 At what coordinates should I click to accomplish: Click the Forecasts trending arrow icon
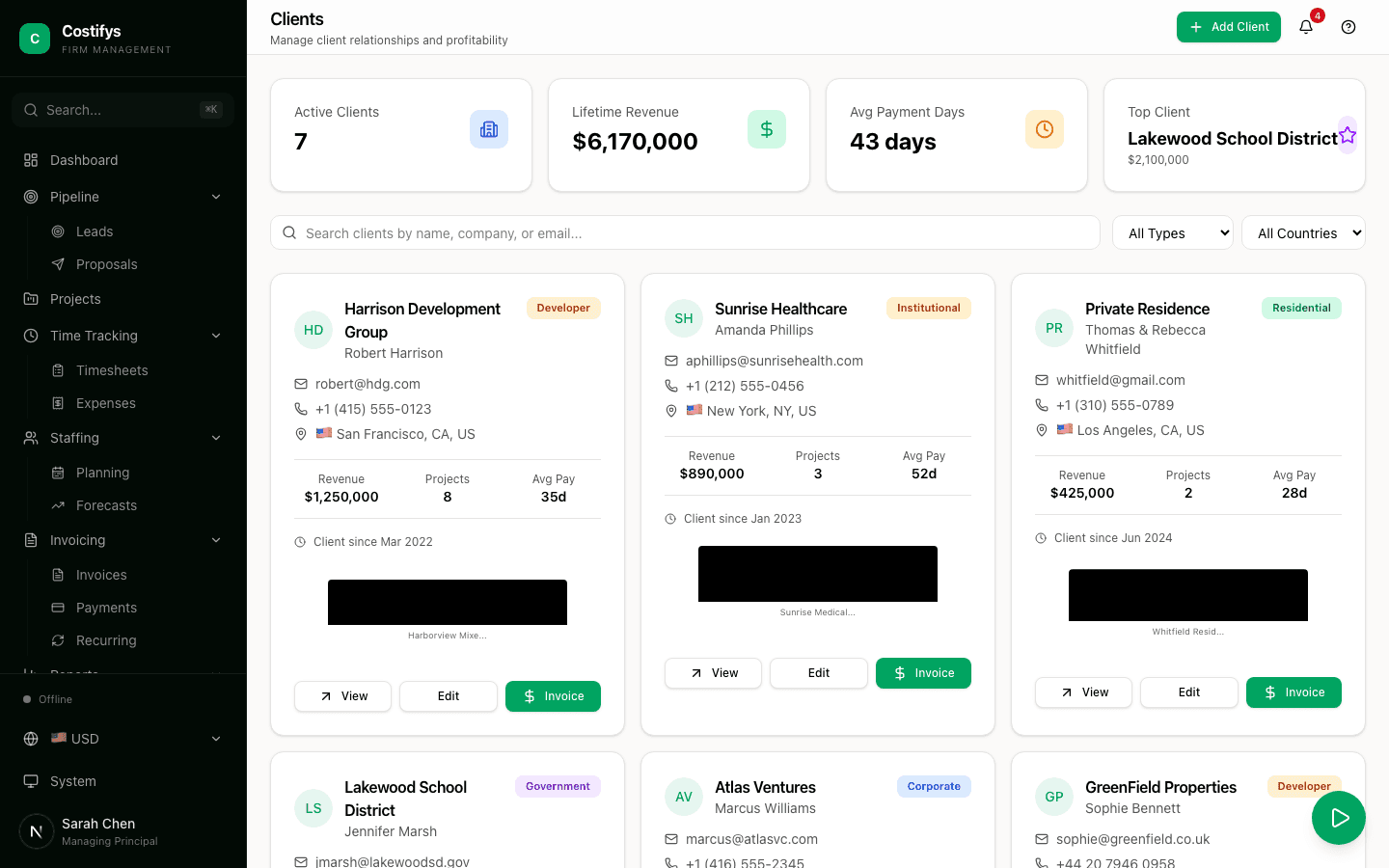point(60,505)
